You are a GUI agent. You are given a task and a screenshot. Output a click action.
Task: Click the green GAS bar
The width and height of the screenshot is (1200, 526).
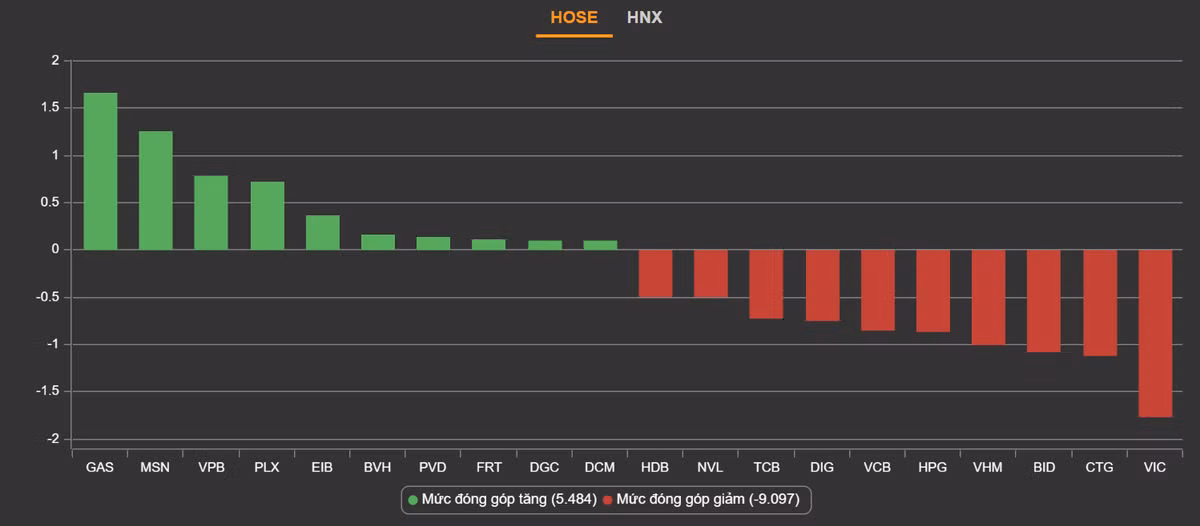(100, 171)
